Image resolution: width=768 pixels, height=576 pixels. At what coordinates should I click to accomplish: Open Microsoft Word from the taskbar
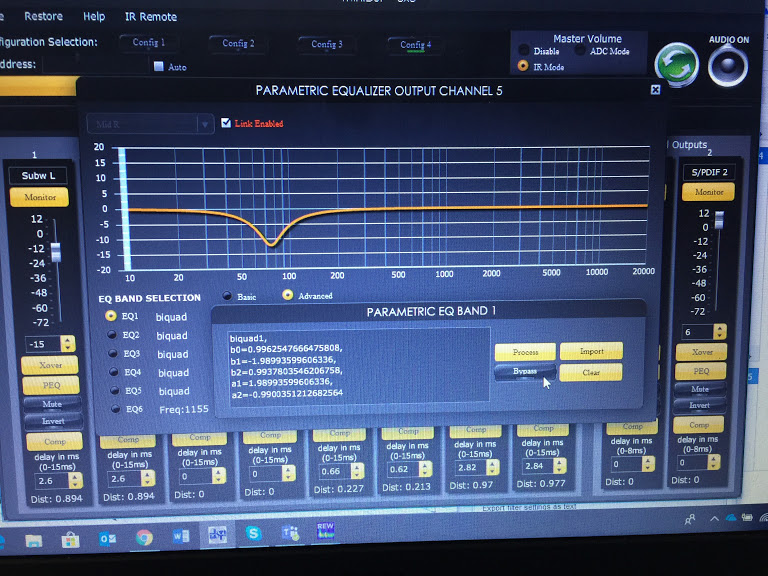pos(181,536)
